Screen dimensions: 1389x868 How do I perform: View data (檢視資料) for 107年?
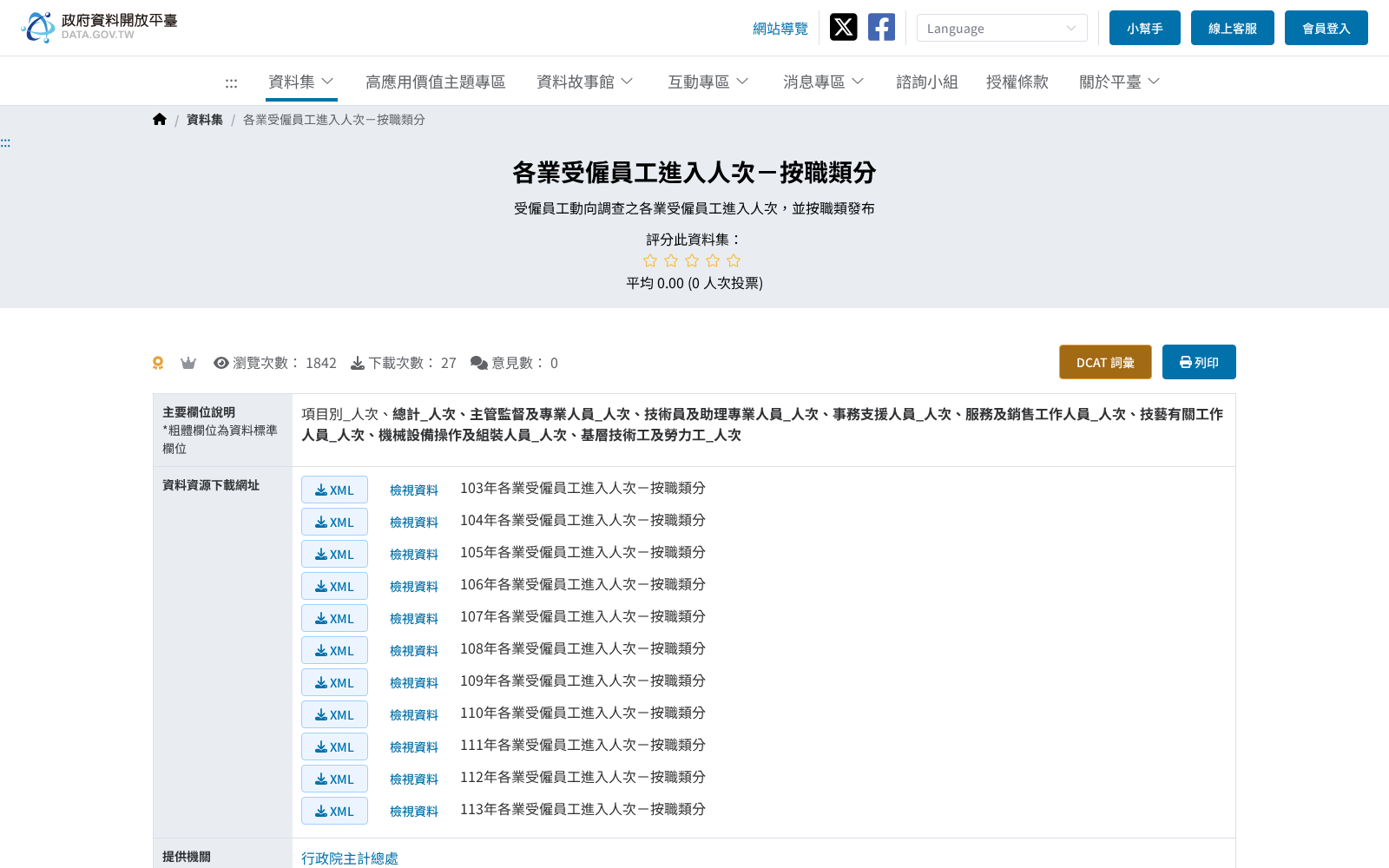414,619
